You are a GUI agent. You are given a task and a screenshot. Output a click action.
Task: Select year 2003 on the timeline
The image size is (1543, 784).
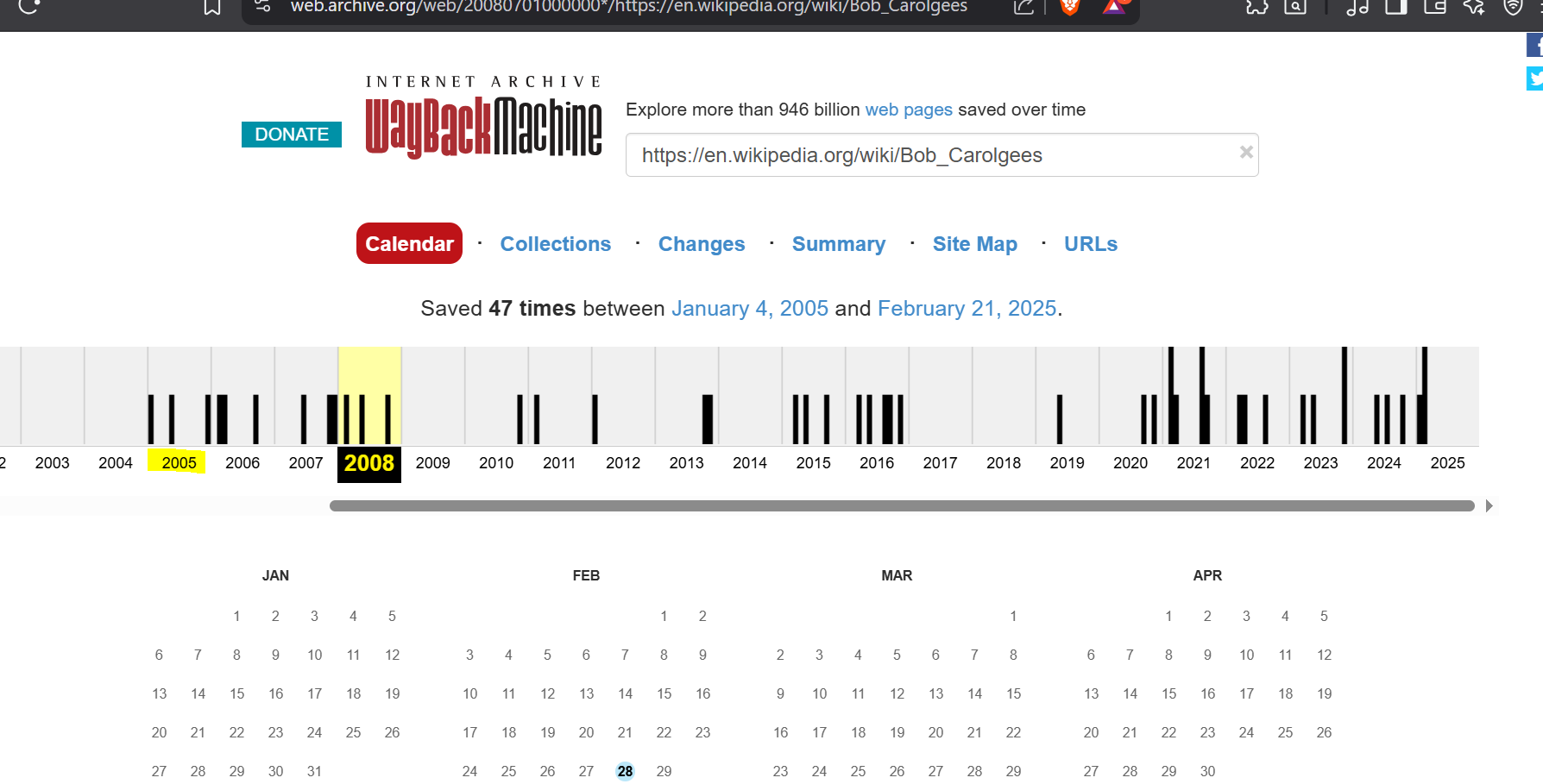pyautogui.click(x=52, y=463)
